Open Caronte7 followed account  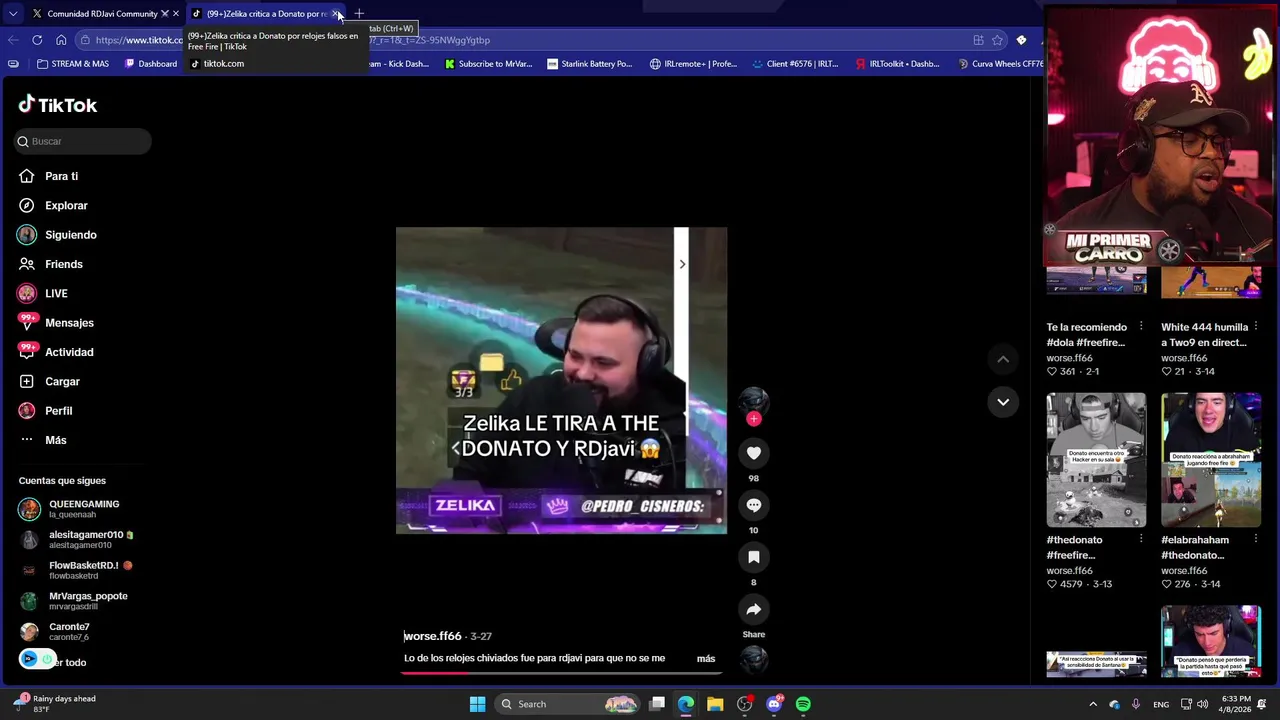[x=69, y=631]
